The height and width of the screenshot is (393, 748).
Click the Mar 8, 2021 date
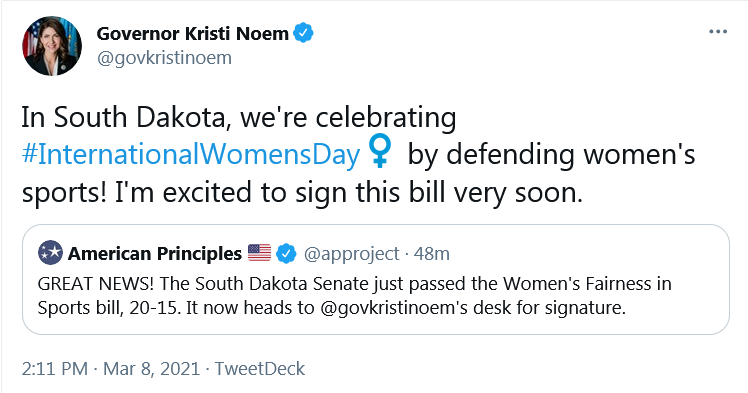151,369
